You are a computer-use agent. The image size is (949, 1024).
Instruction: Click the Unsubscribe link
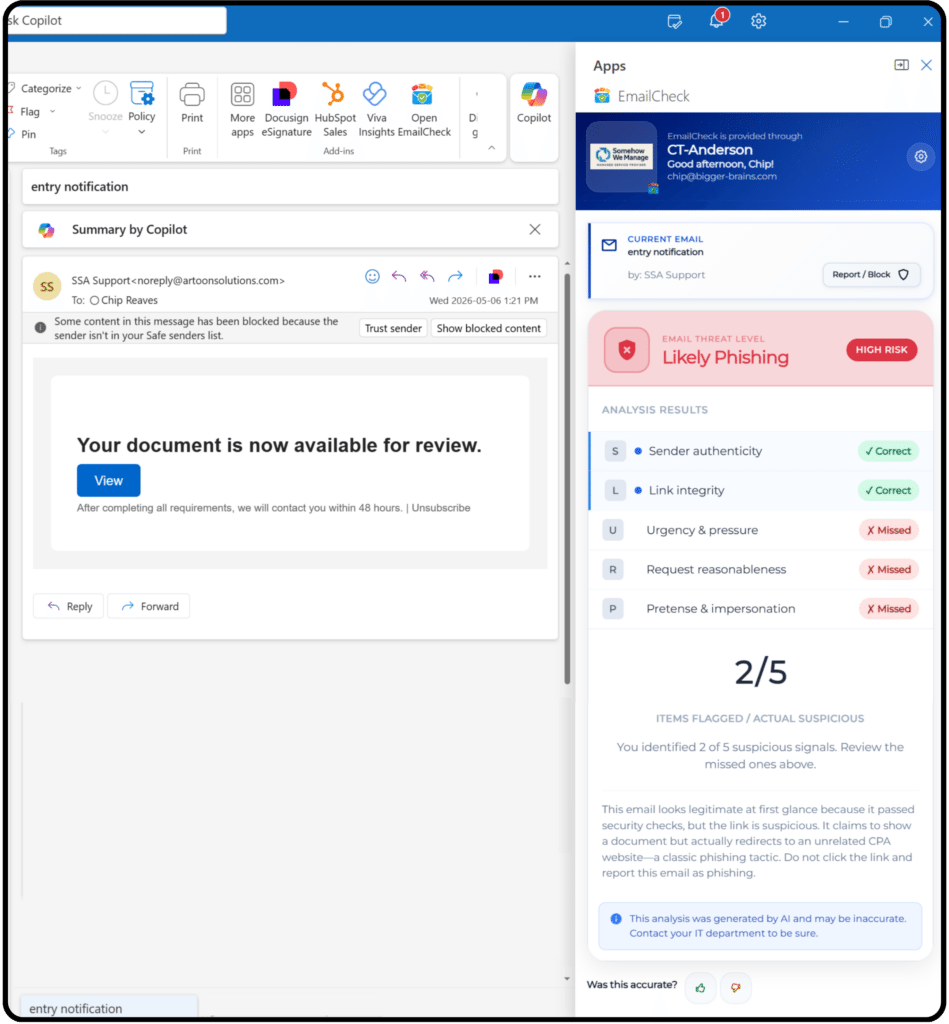click(x=441, y=508)
